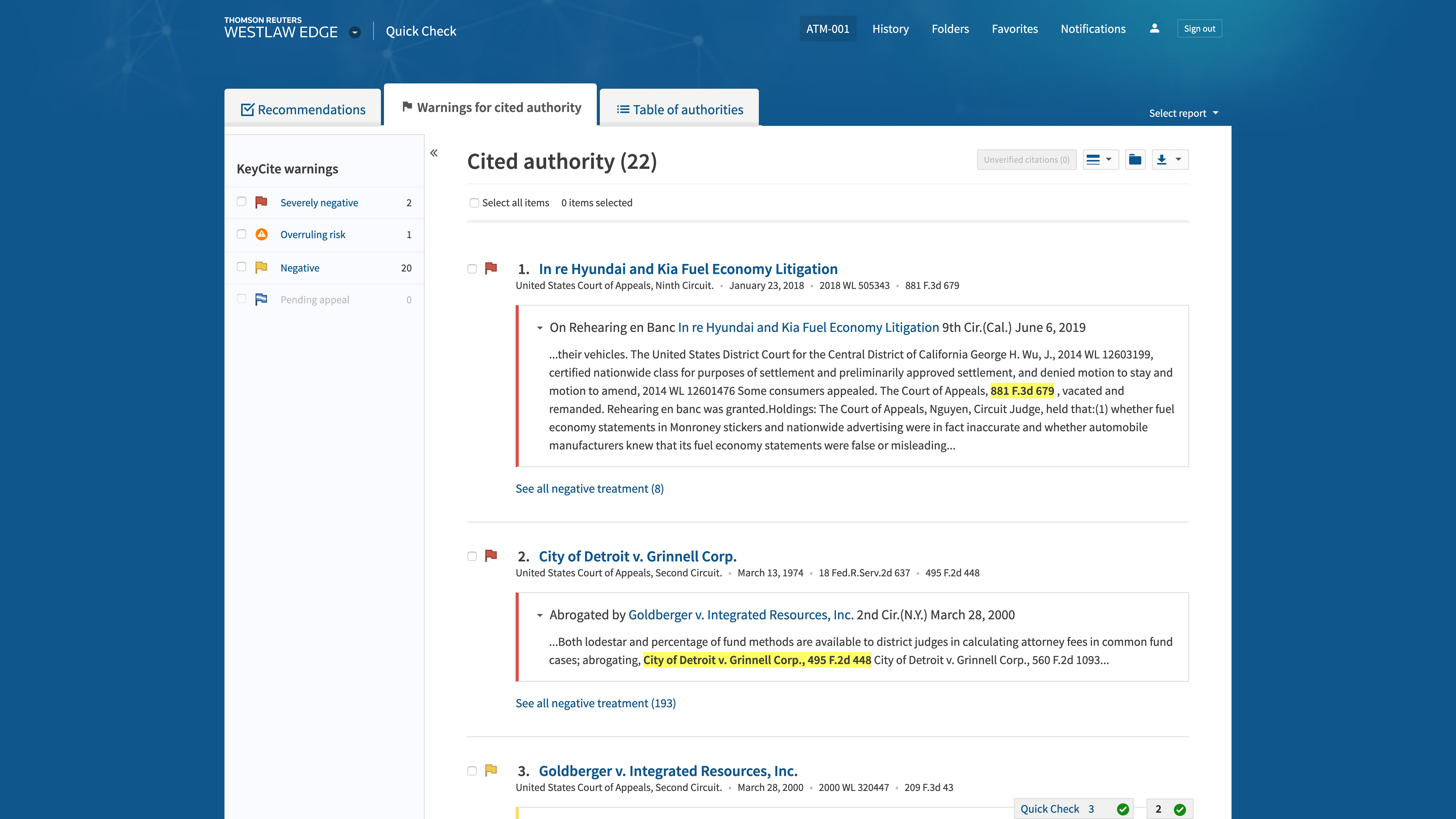
Task: Switch to the Recommendations tab
Action: tap(304, 110)
